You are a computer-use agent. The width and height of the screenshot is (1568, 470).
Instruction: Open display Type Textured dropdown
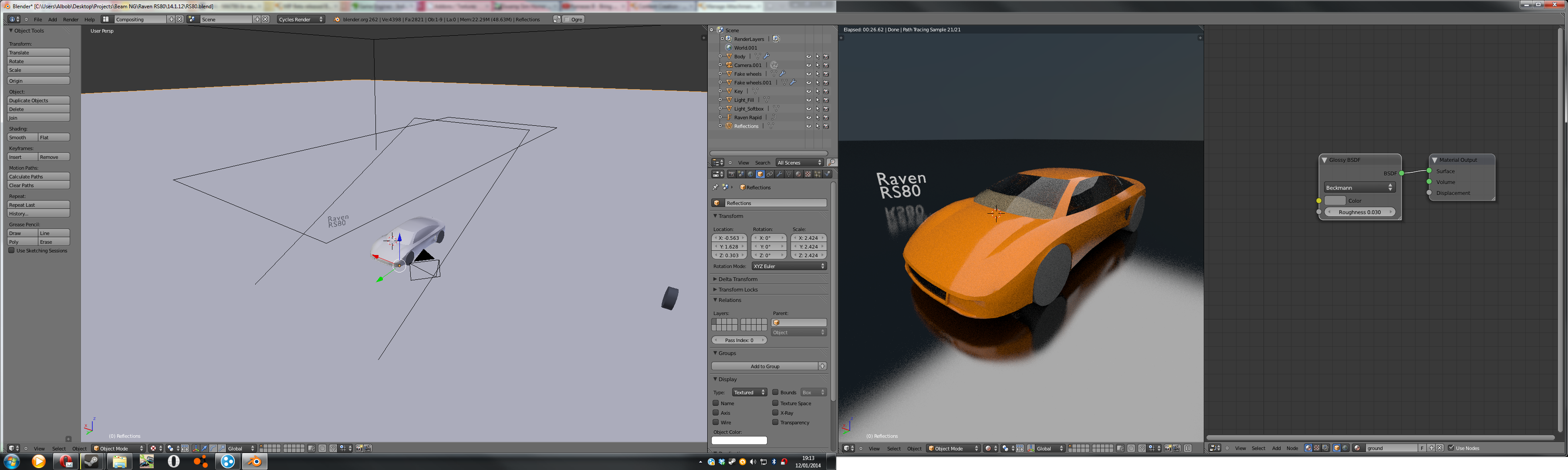point(749,392)
